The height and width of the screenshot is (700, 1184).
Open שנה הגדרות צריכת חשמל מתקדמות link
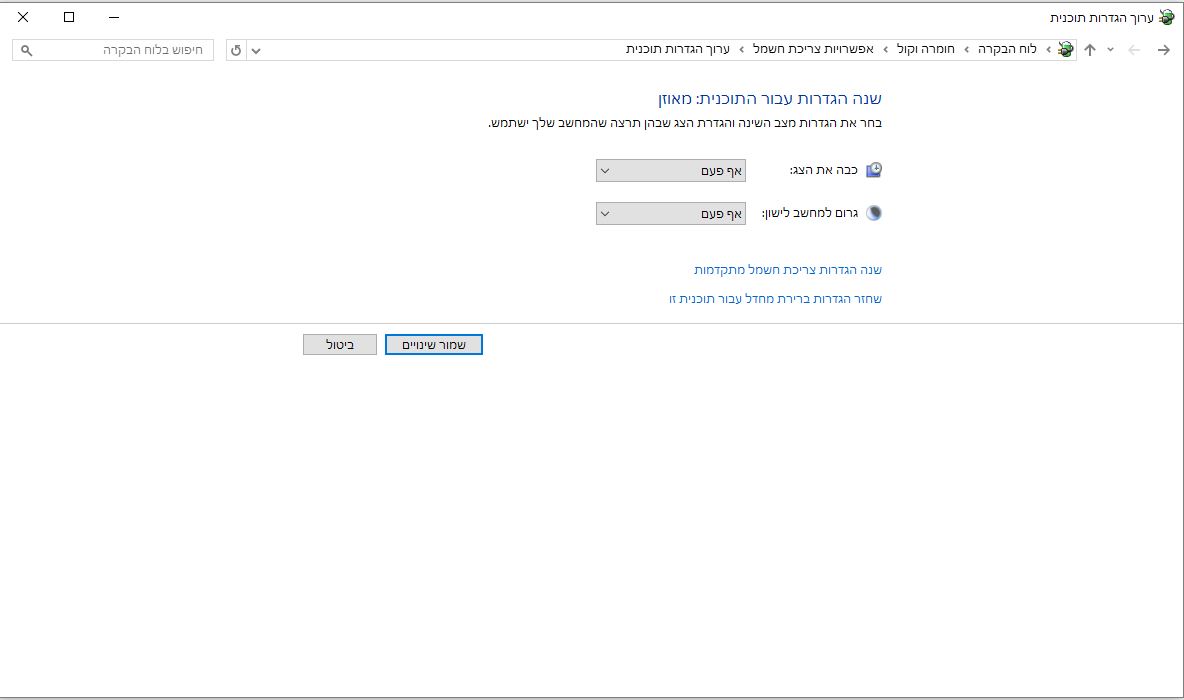(788, 270)
